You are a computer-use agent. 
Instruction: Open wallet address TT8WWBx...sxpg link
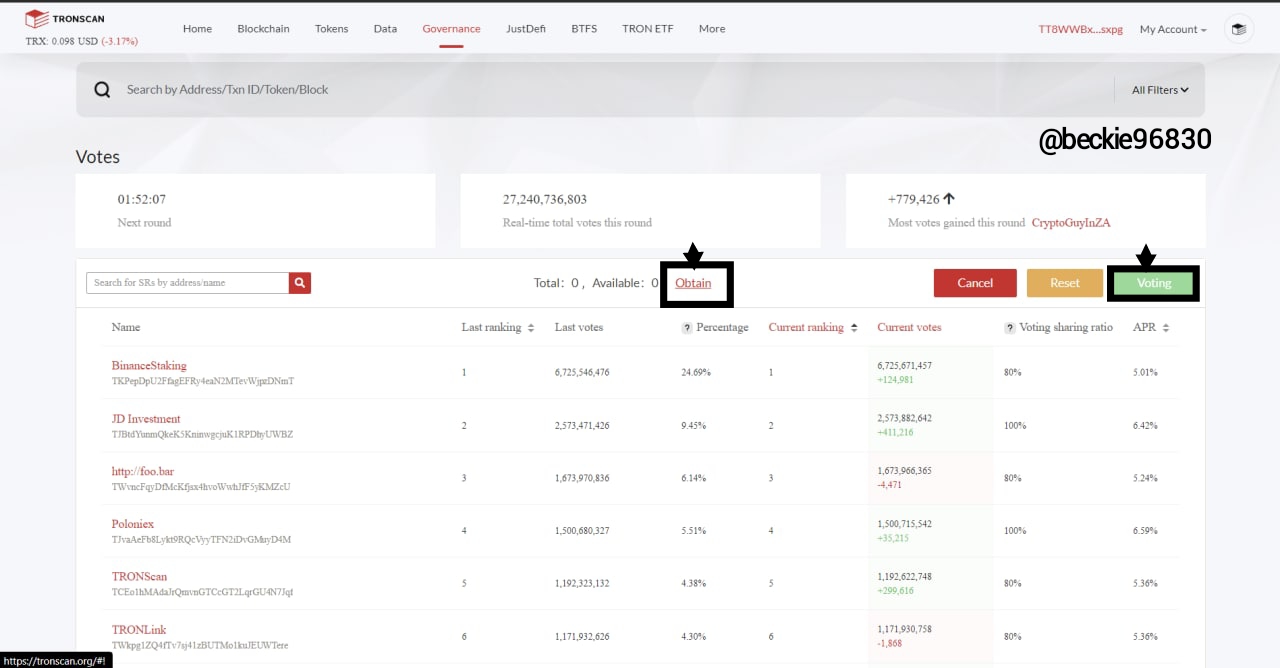pos(1081,29)
